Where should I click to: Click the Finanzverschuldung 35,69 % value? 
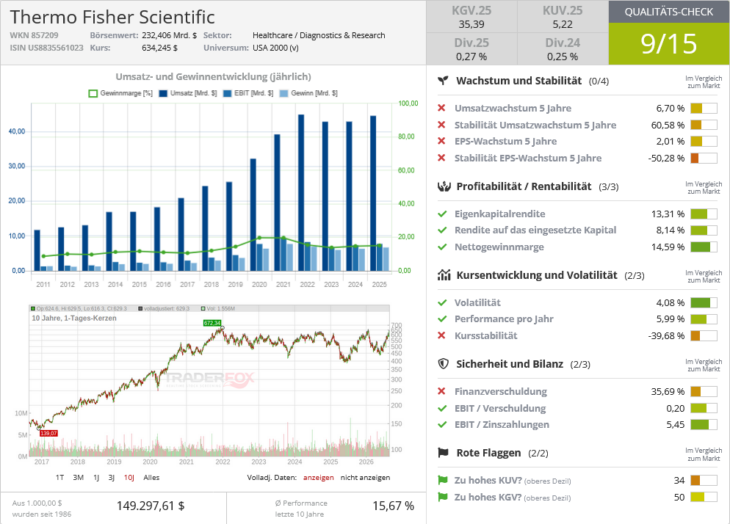point(668,391)
